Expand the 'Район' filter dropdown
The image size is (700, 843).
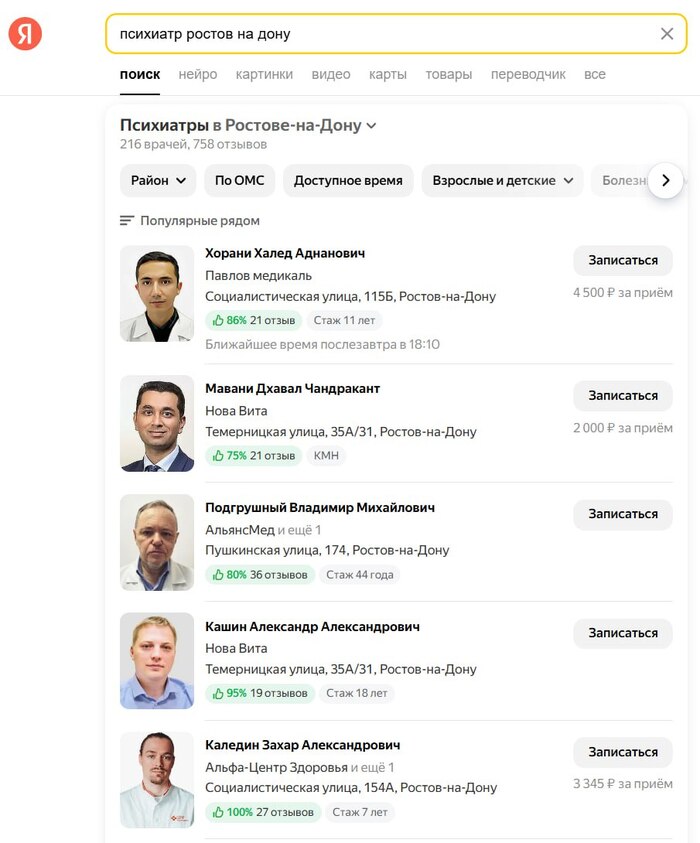[158, 181]
